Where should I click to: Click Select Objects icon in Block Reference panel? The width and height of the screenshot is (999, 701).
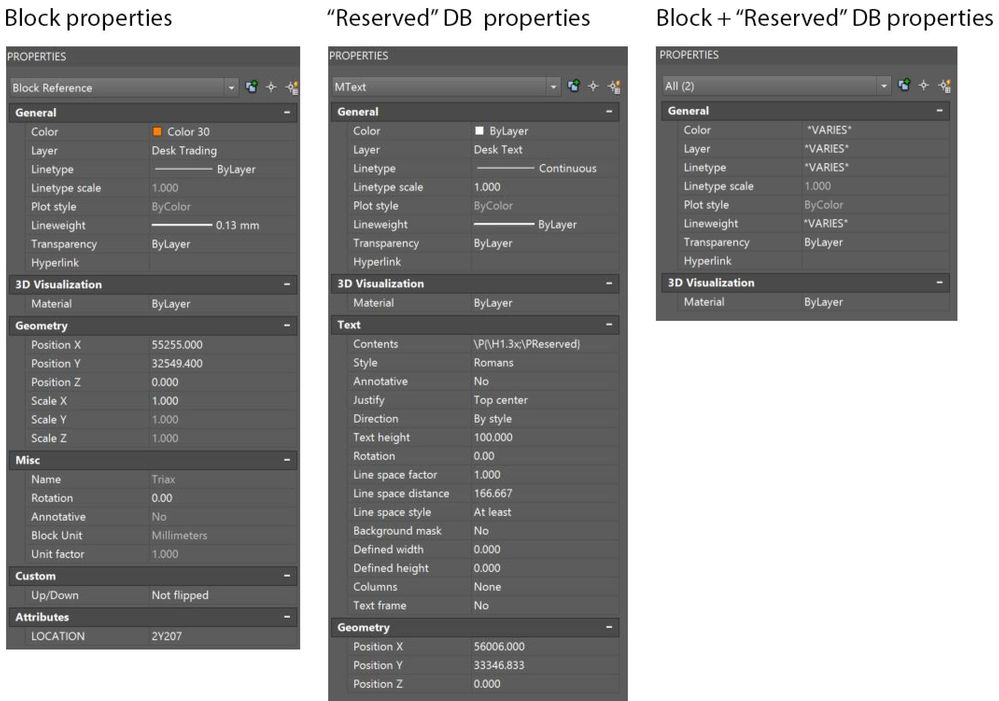coord(271,88)
